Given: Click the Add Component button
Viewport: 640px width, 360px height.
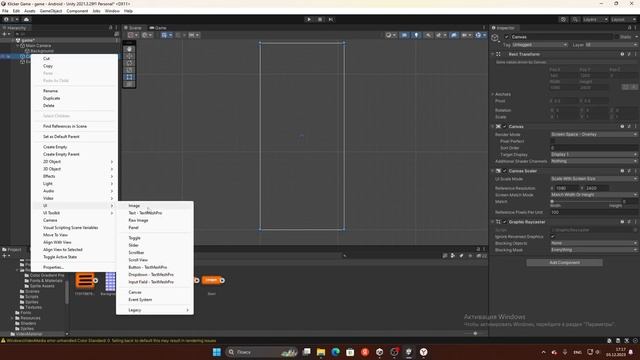Looking at the screenshot, I should (564, 262).
